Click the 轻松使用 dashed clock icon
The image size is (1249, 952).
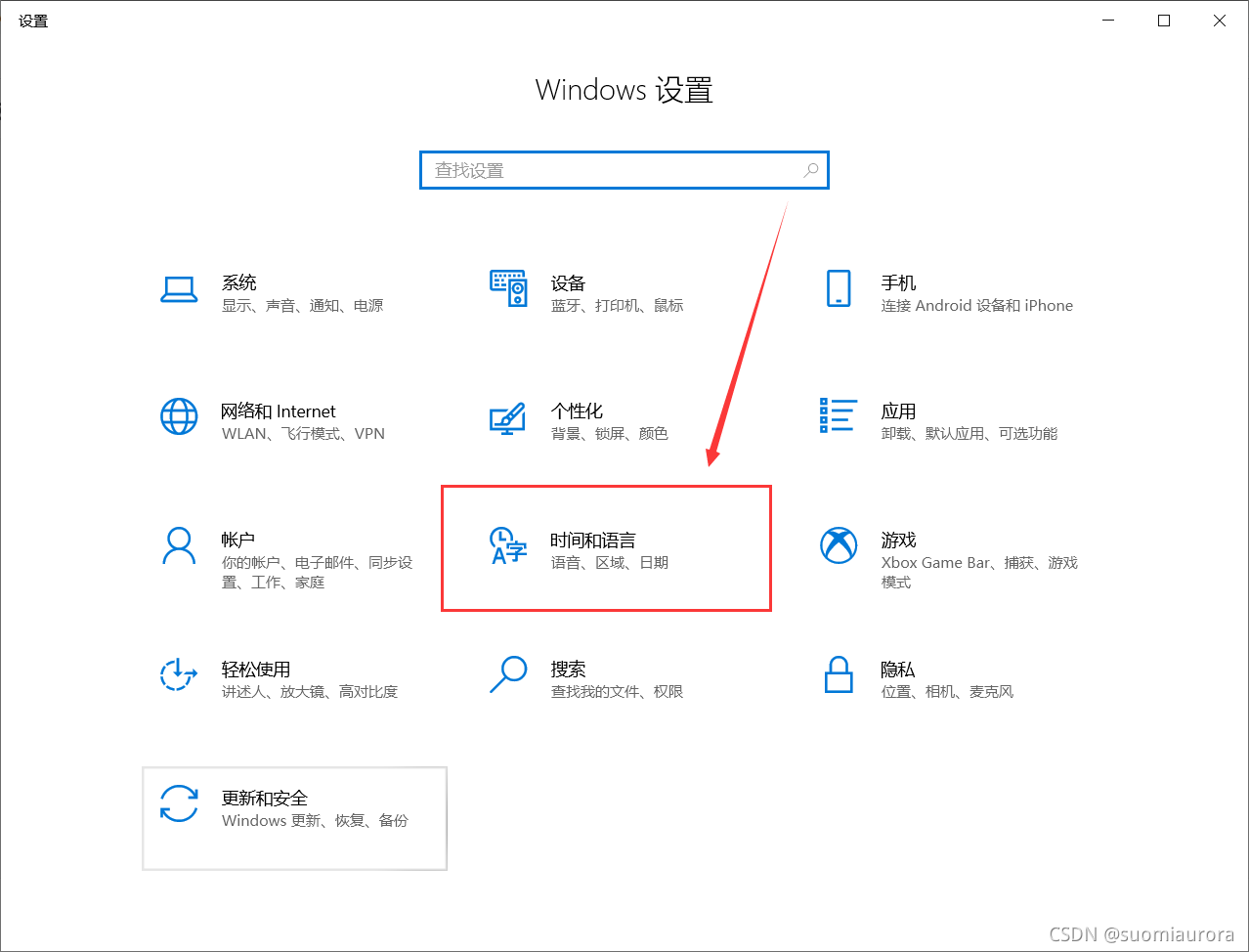point(179,675)
